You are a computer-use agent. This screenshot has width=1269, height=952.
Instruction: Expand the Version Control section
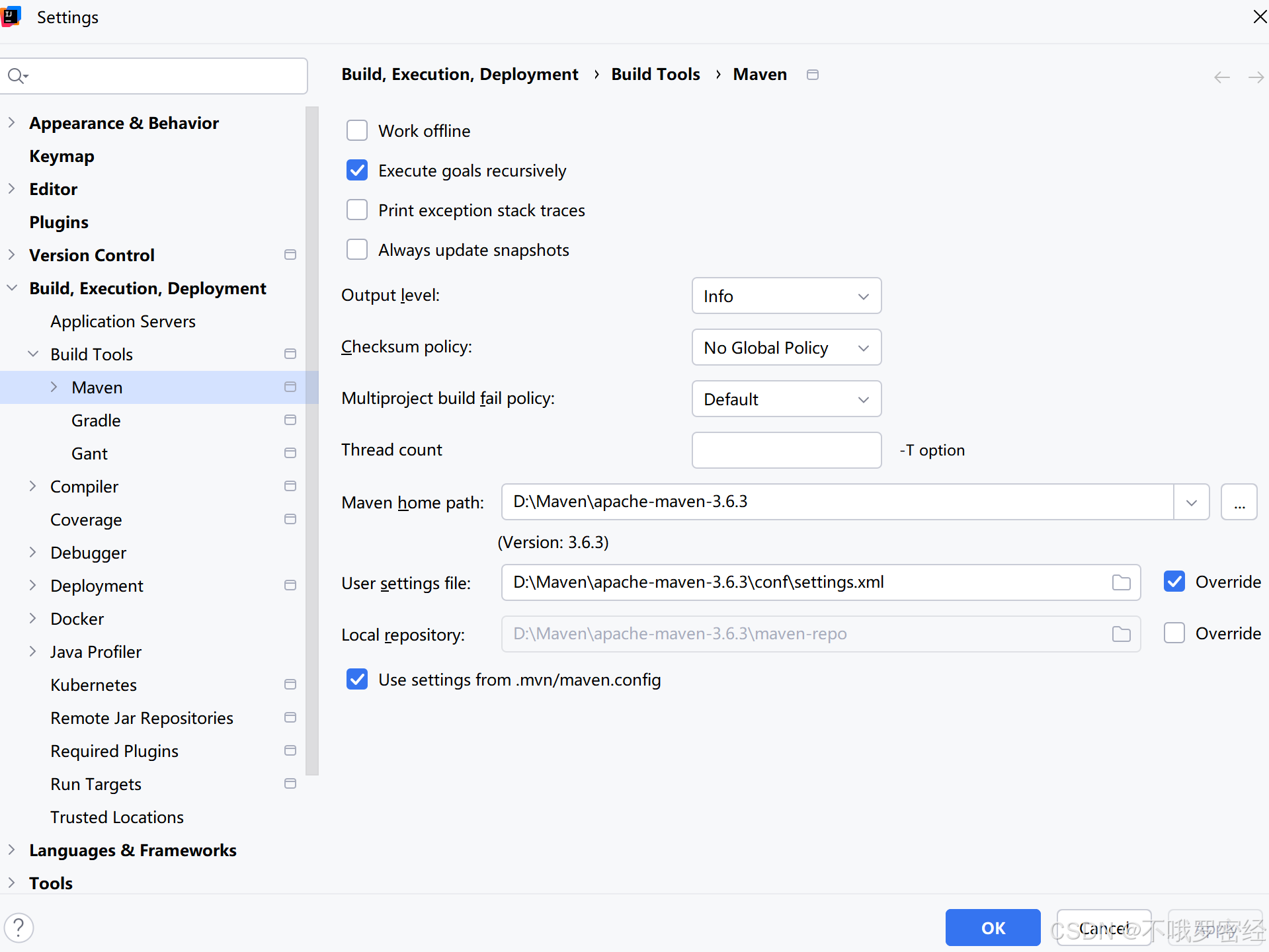pos(11,255)
